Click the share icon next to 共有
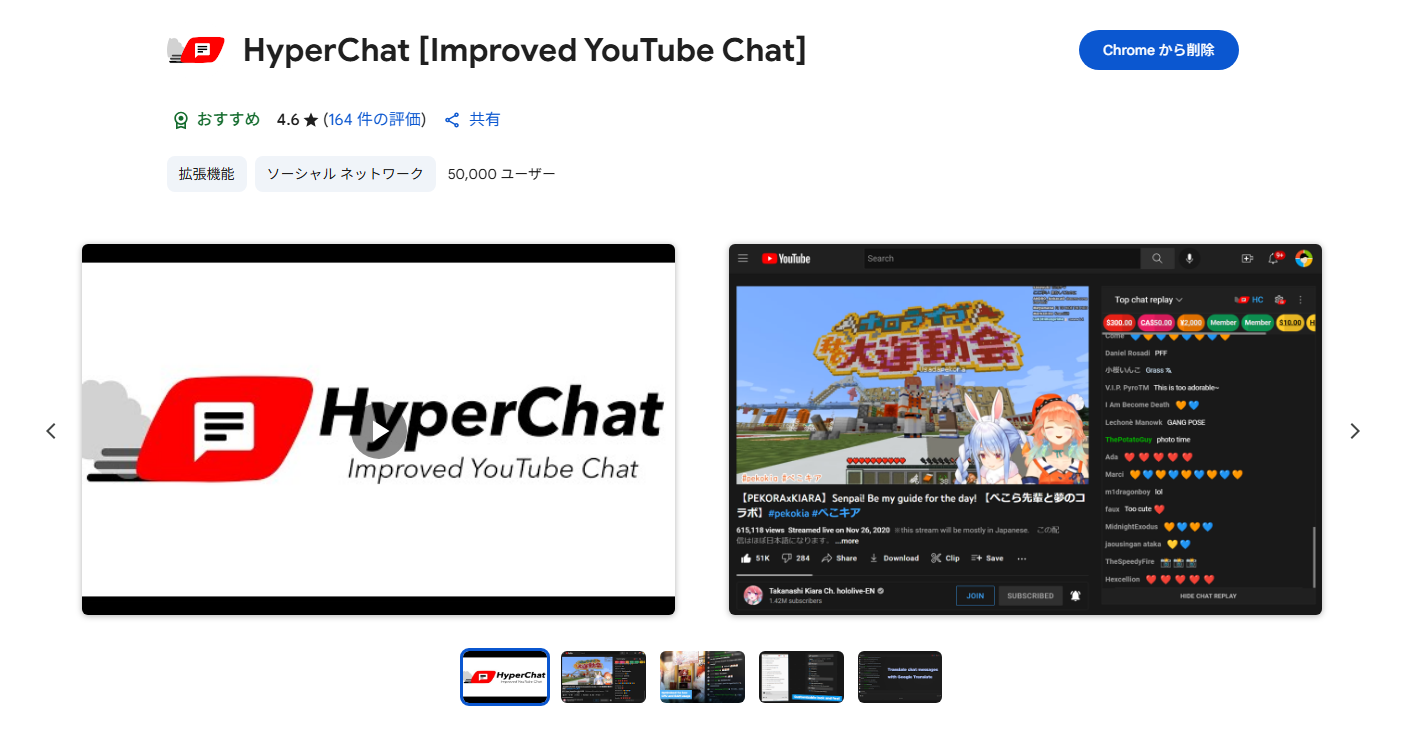 [x=452, y=120]
